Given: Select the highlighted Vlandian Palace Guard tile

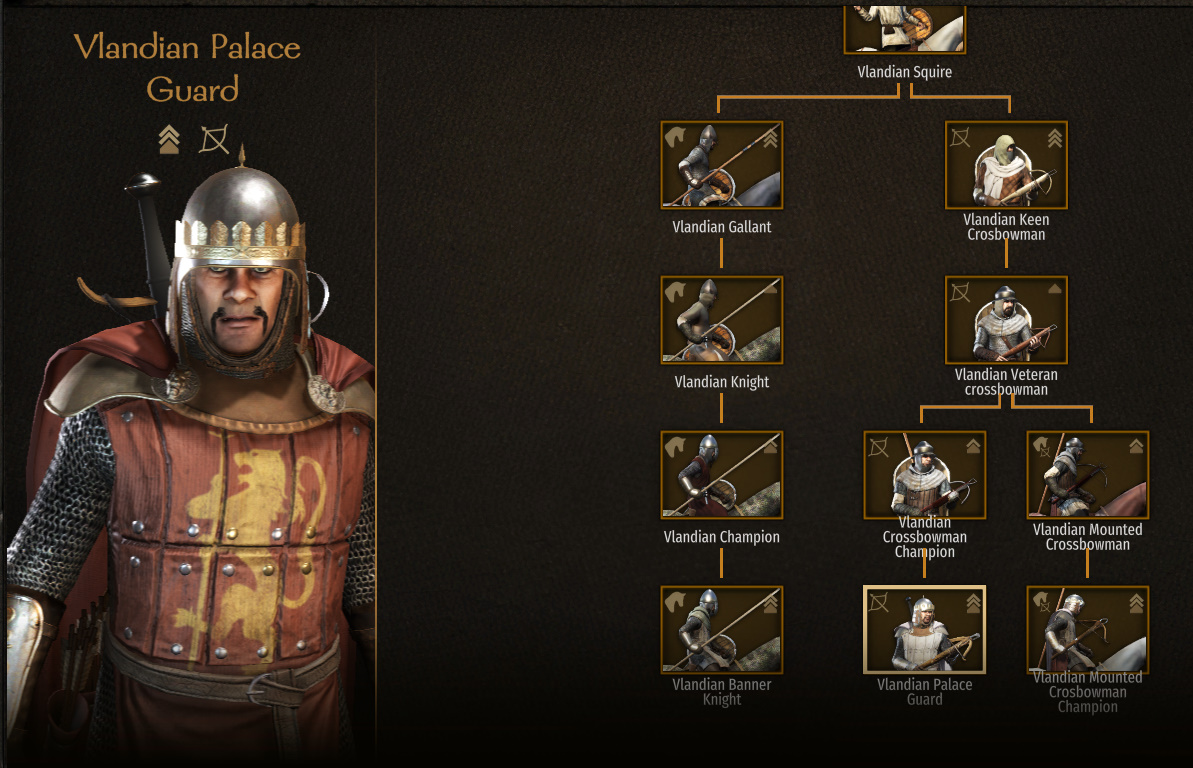Looking at the screenshot, I should (x=924, y=629).
